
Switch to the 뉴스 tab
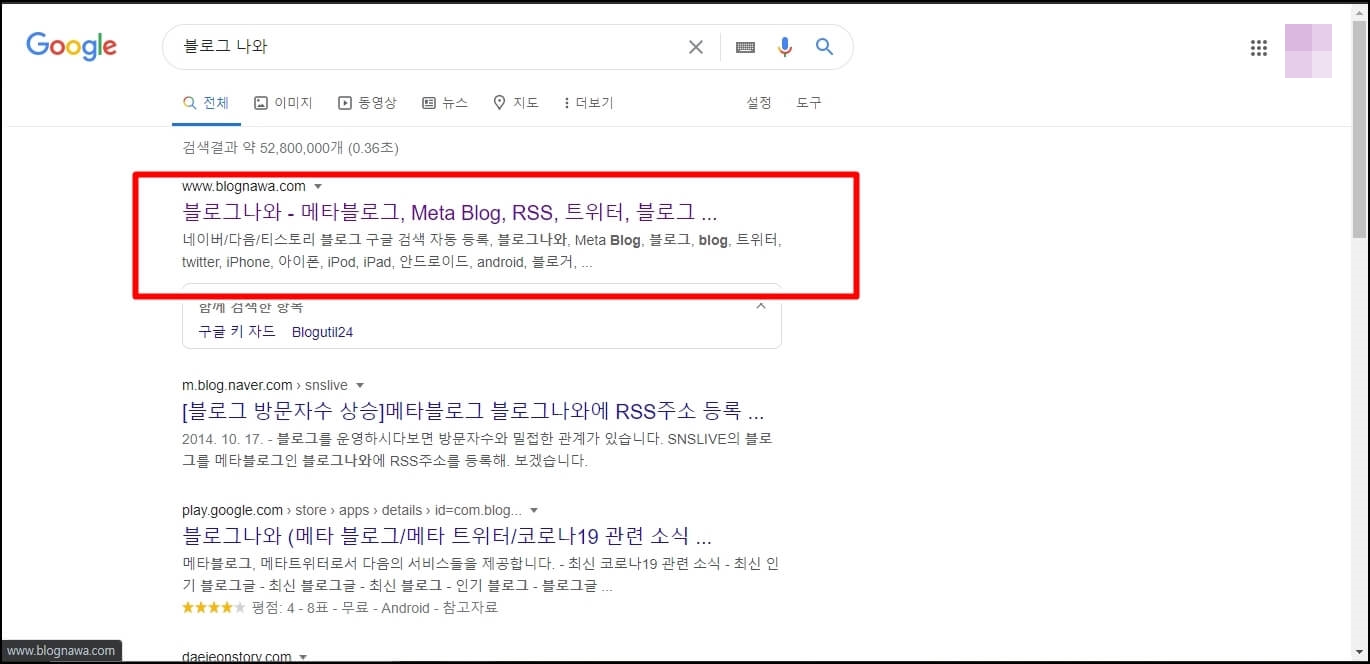445,103
